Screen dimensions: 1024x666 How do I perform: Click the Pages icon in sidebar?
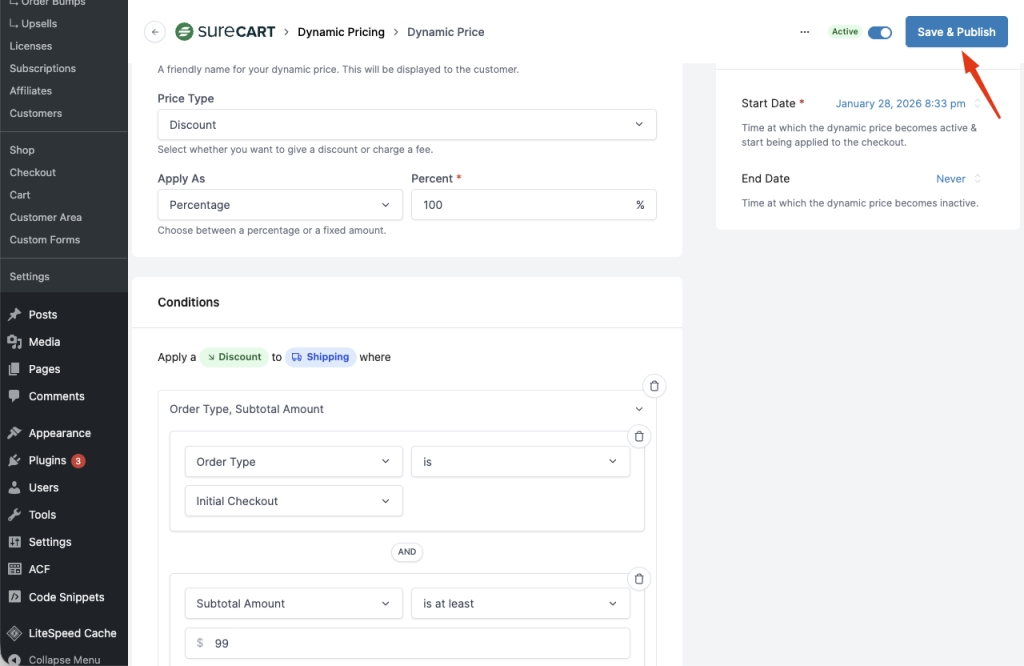click(14, 369)
